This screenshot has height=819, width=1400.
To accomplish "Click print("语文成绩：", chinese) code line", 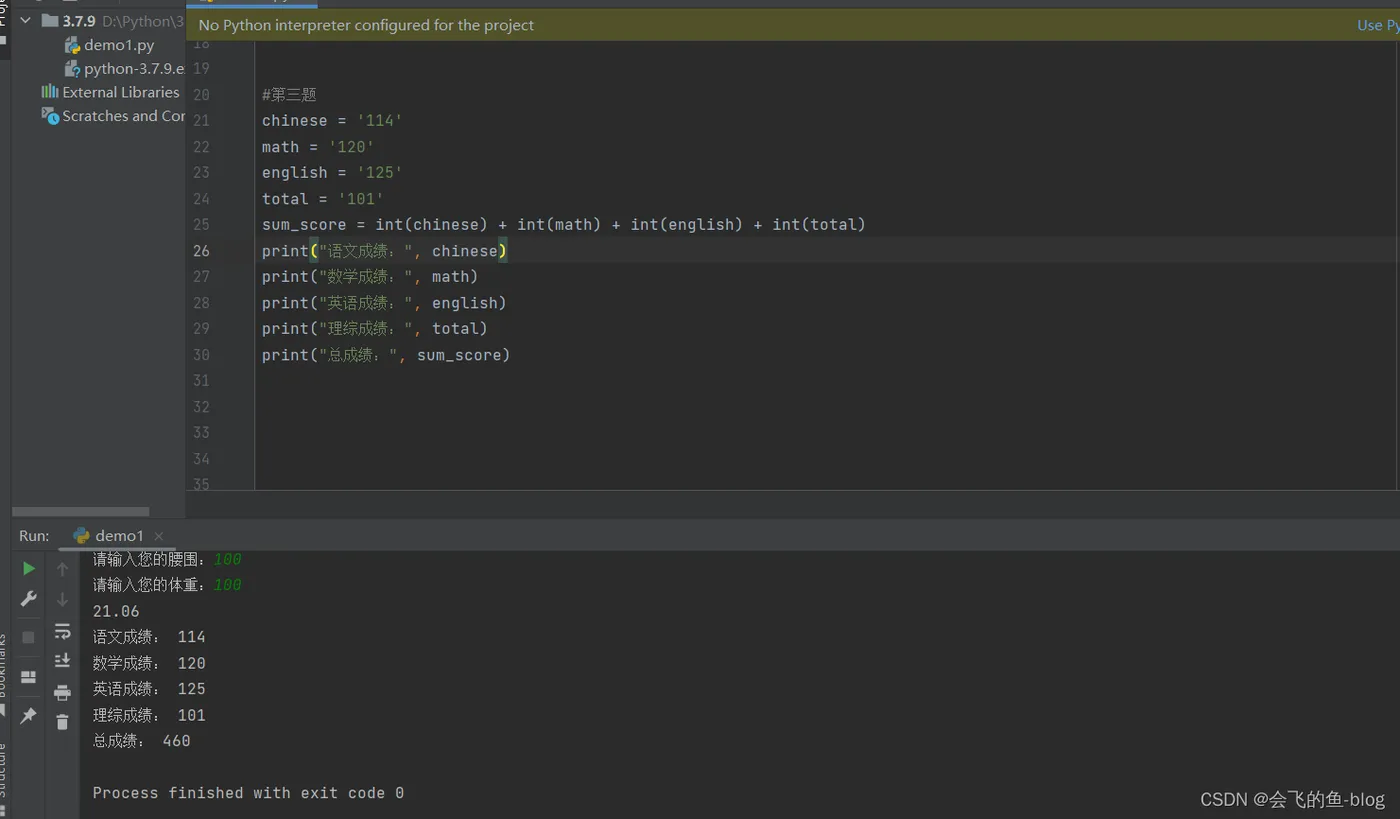I will coord(385,251).
